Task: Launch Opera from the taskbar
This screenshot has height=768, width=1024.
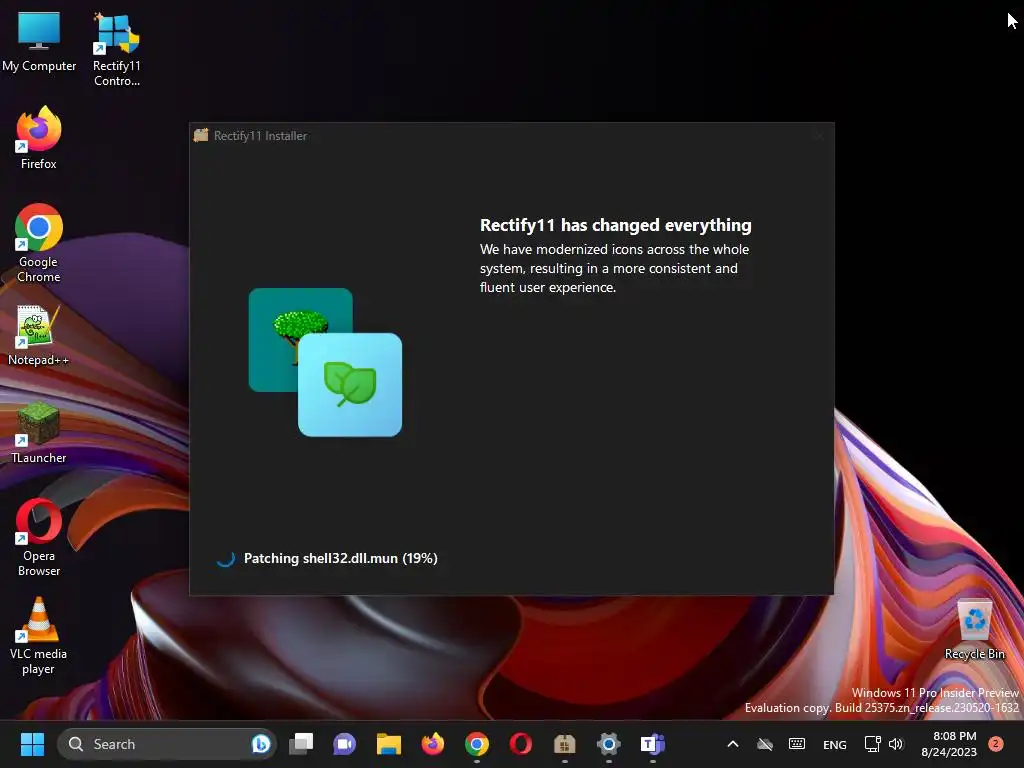Action: (x=520, y=744)
